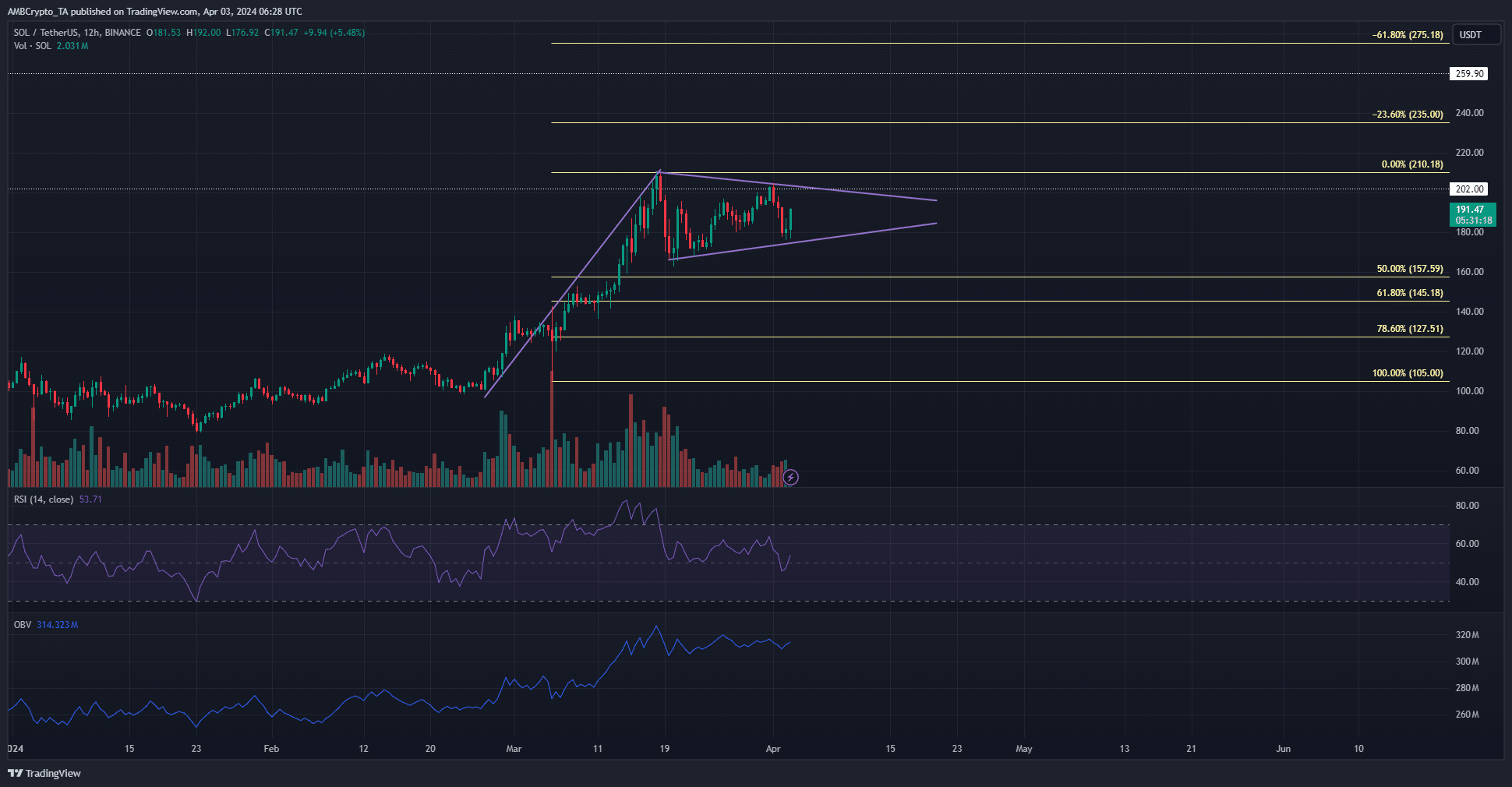
Task: Open the USDT currency selector
Action: (x=1476, y=34)
